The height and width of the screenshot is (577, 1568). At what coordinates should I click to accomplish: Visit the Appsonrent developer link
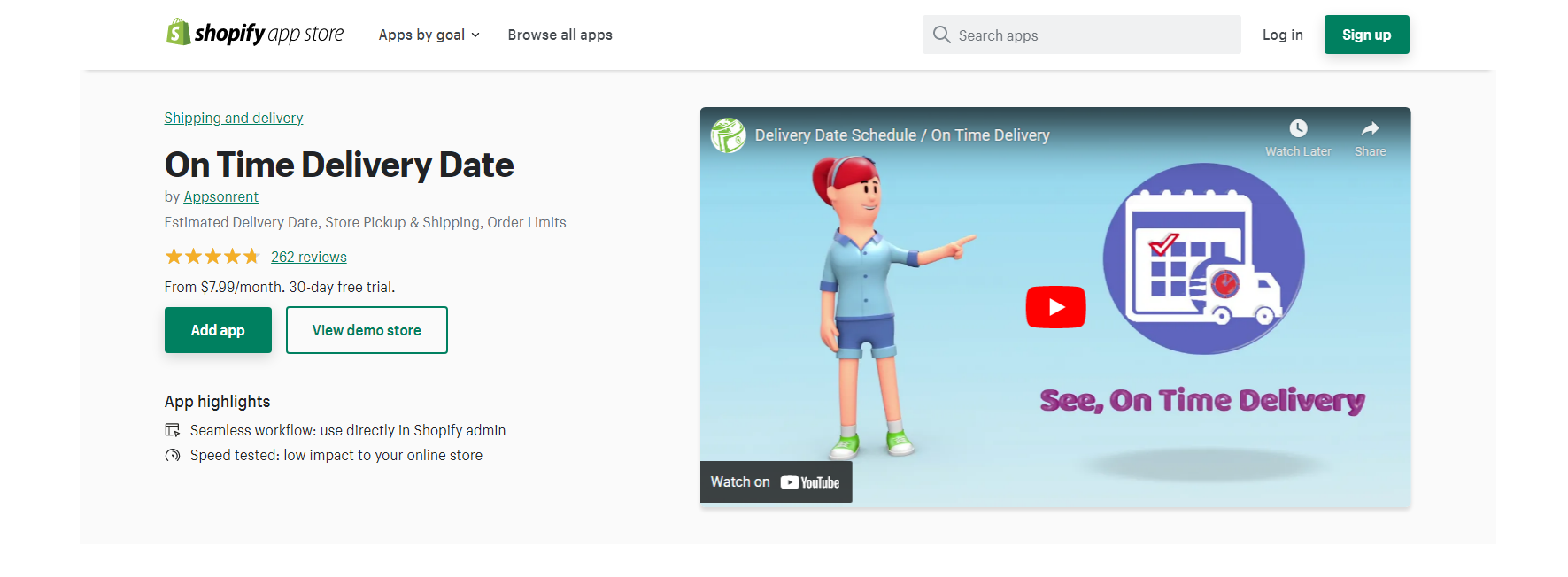coord(220,196)
